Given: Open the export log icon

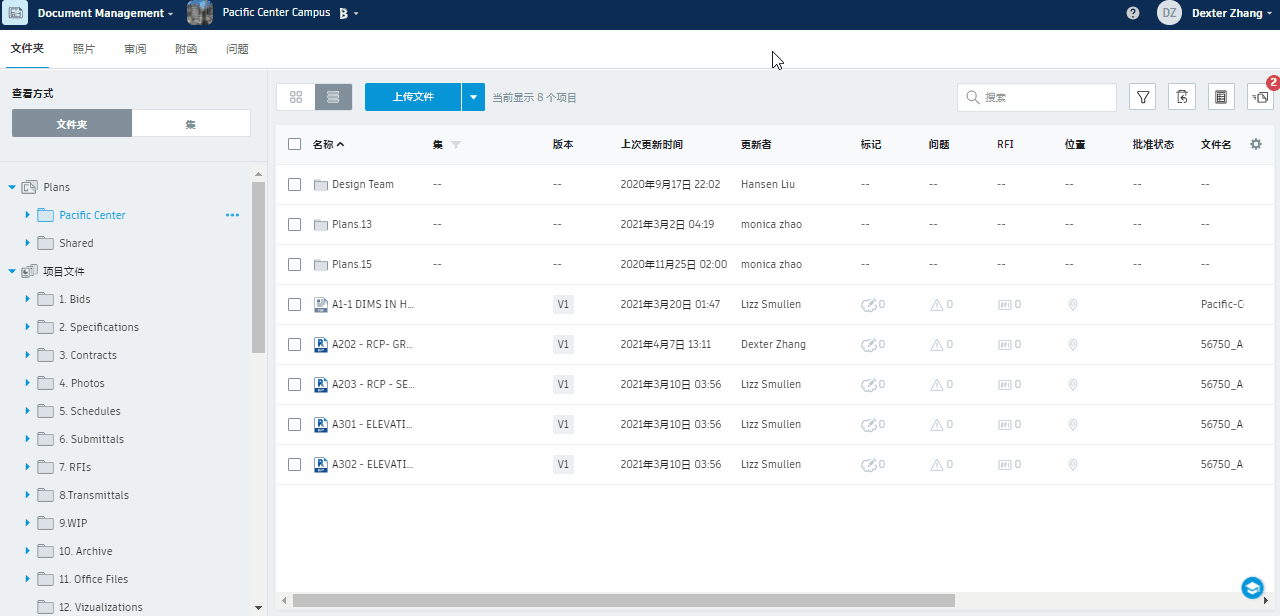Looking at the screenshot, I should coord(1221,97).
